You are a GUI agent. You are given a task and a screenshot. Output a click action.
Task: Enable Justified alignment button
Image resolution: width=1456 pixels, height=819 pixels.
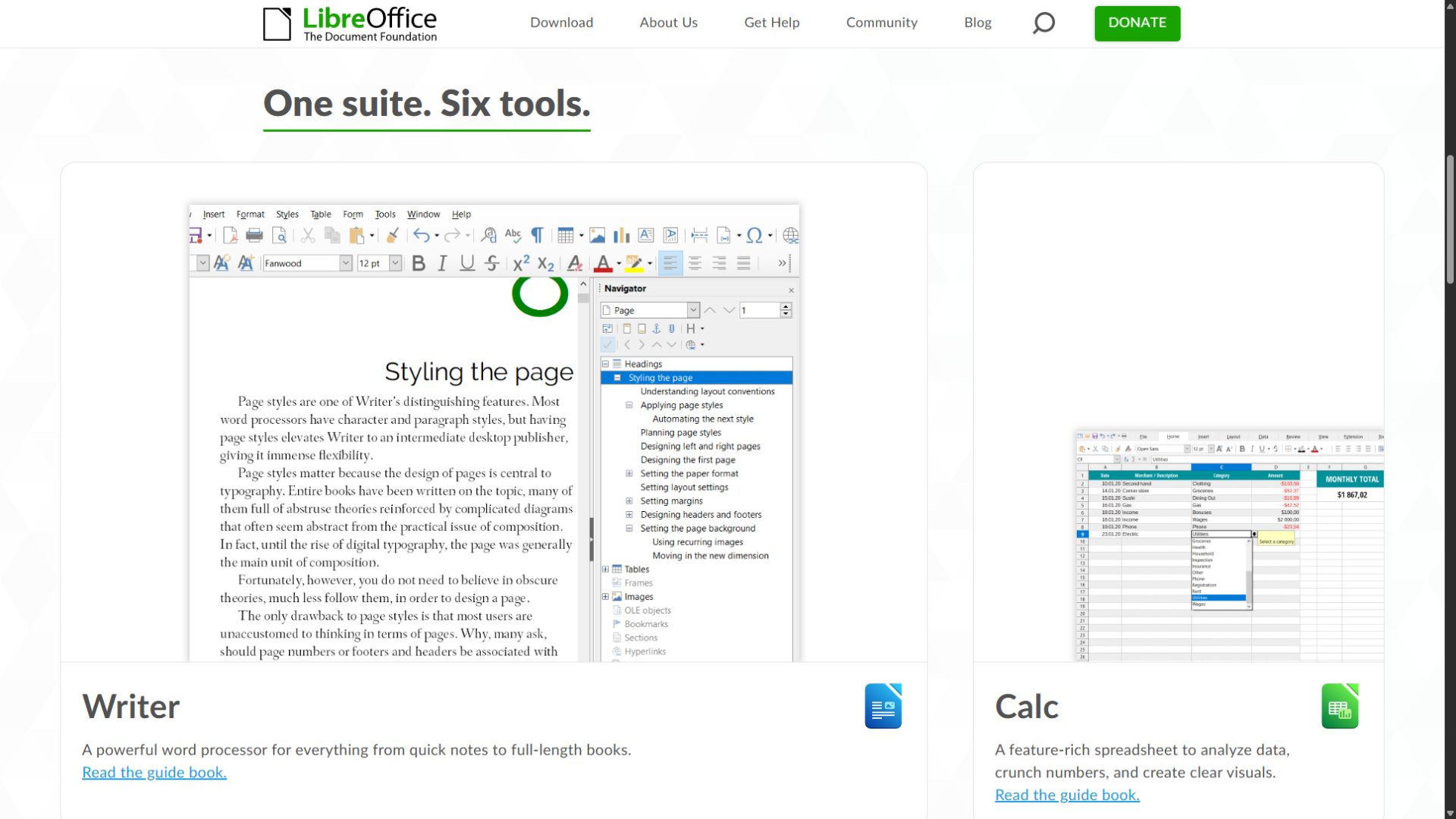click(743, 263)
